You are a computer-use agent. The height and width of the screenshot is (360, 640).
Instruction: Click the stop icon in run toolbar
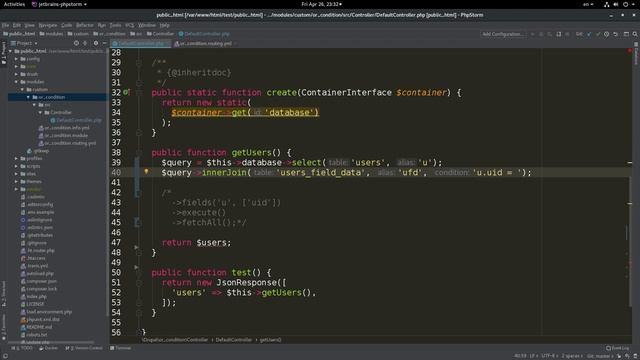[567, 34]
